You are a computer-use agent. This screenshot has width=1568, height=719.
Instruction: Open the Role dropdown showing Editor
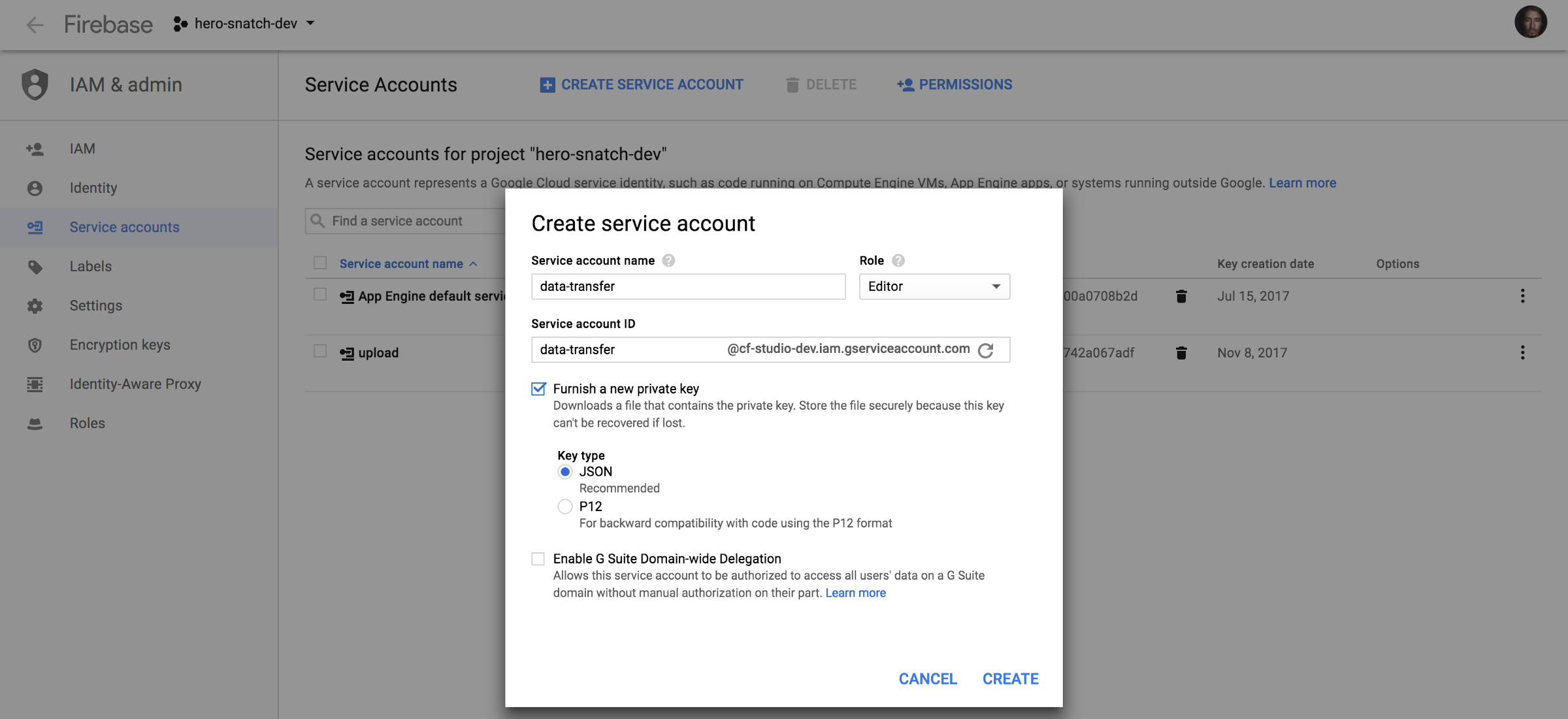click(934, 286)
